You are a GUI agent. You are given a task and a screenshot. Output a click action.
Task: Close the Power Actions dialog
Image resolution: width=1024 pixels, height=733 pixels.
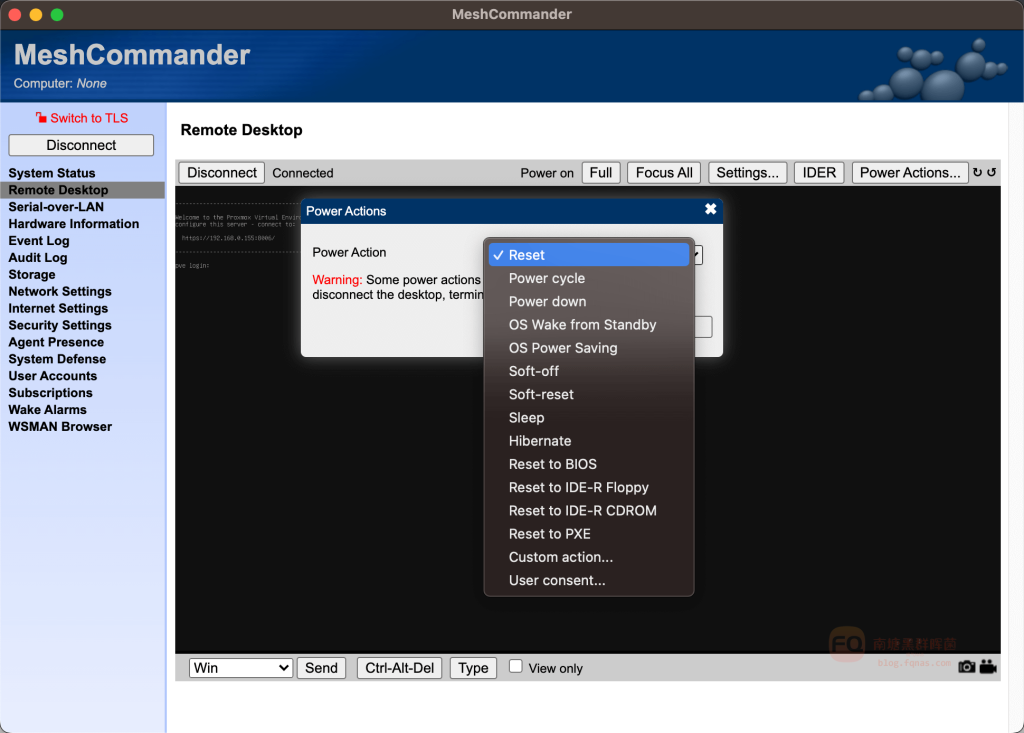click(x=710, y=210)
